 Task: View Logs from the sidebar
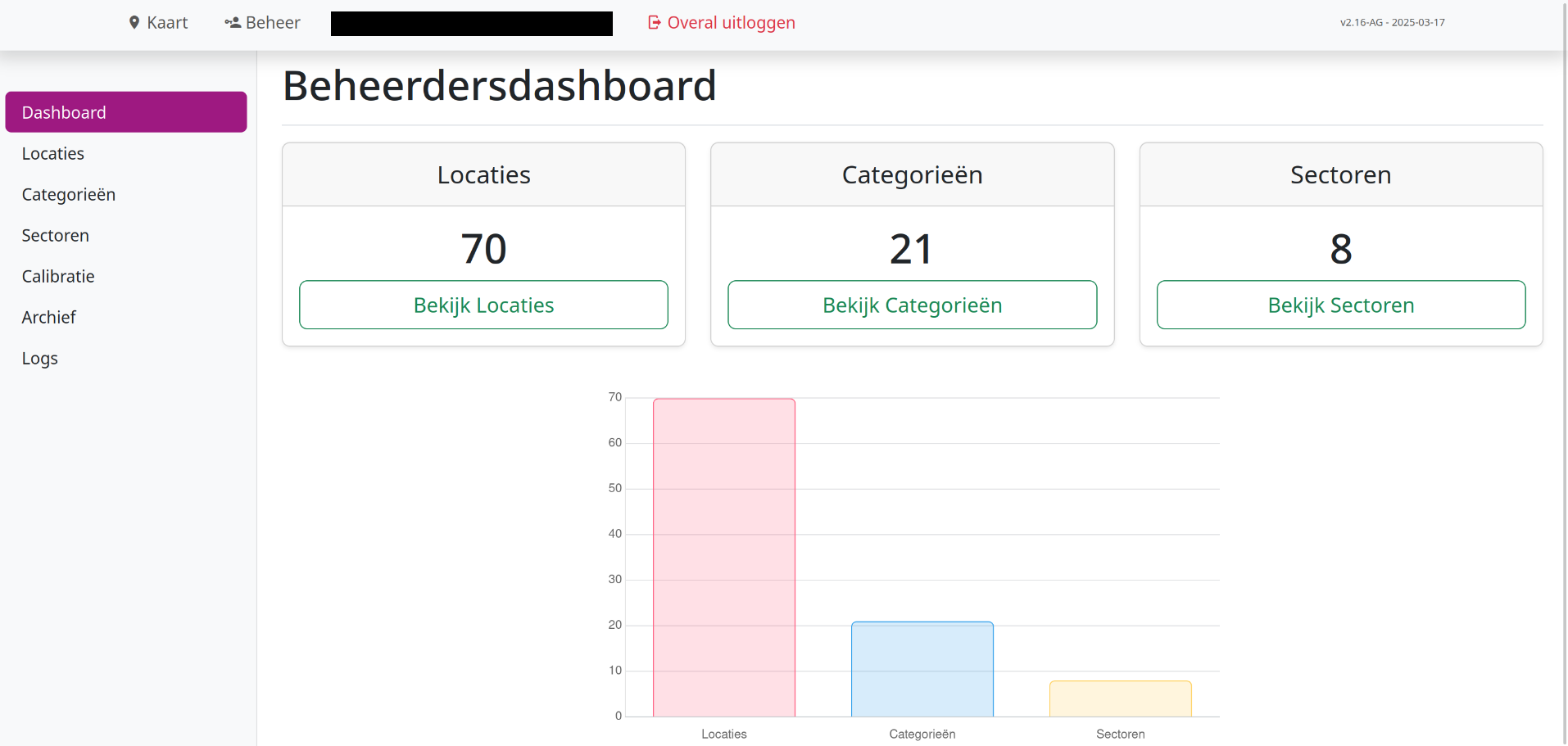[40, 359]
